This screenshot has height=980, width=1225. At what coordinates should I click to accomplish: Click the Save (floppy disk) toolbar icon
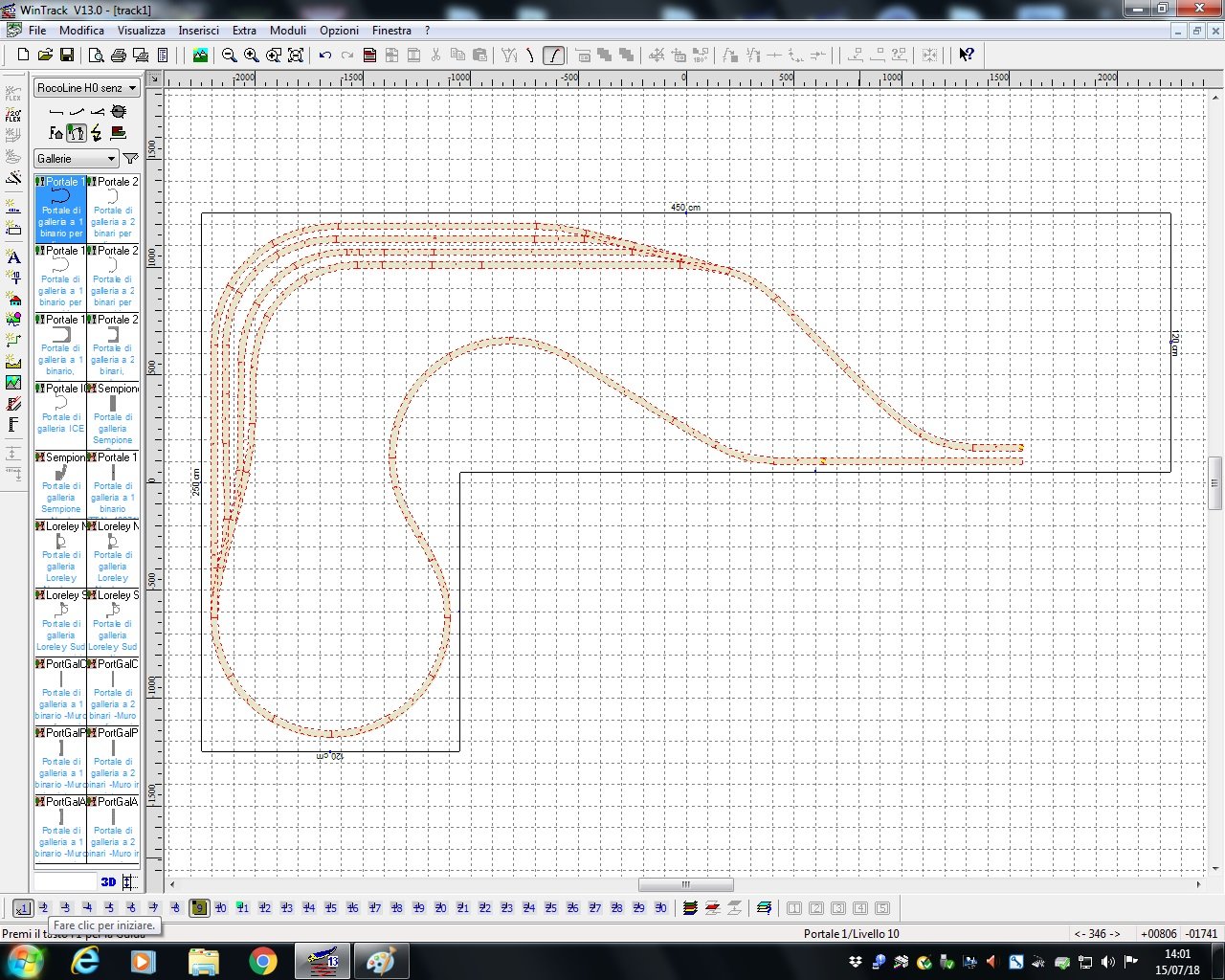67,56
